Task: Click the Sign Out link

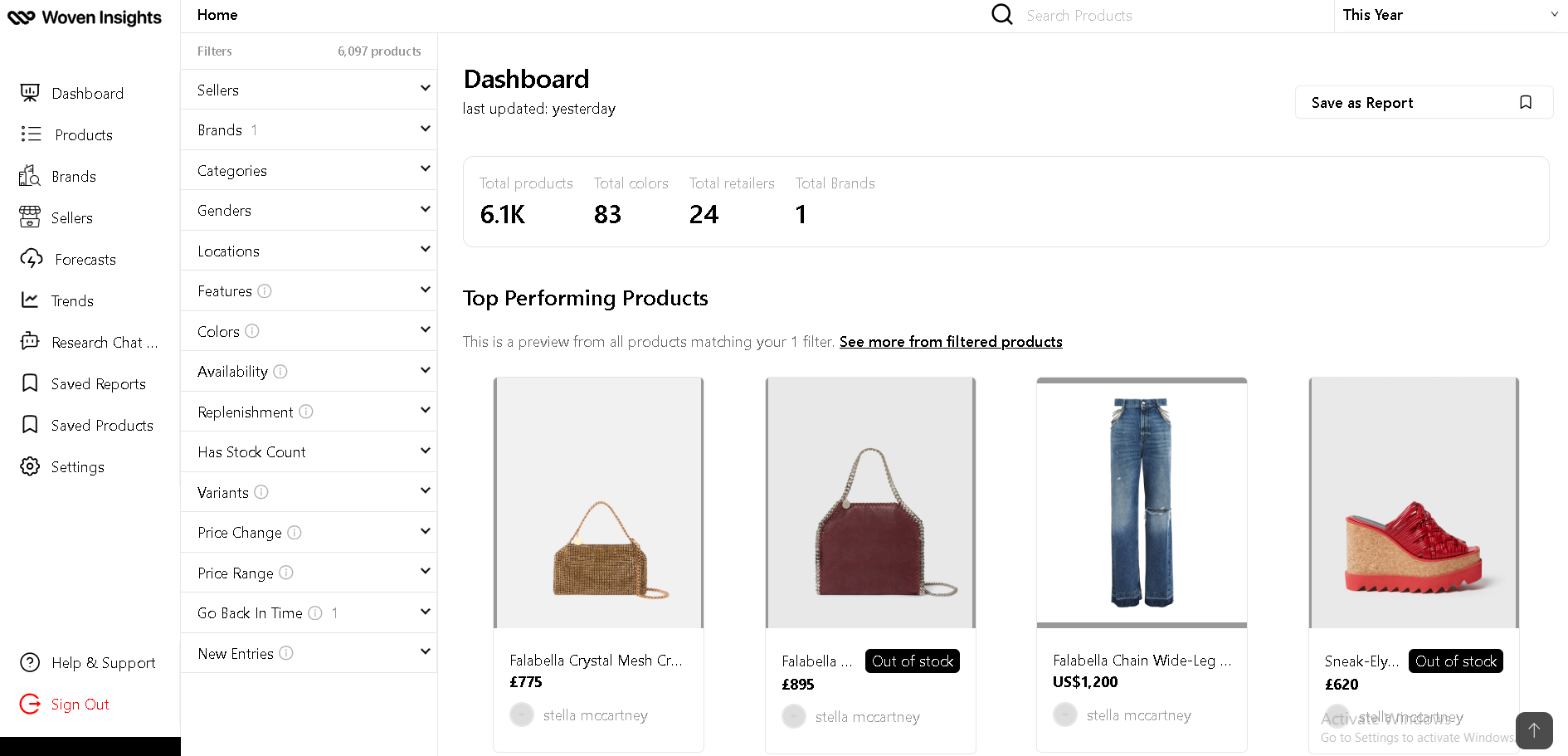Action: 80,705
